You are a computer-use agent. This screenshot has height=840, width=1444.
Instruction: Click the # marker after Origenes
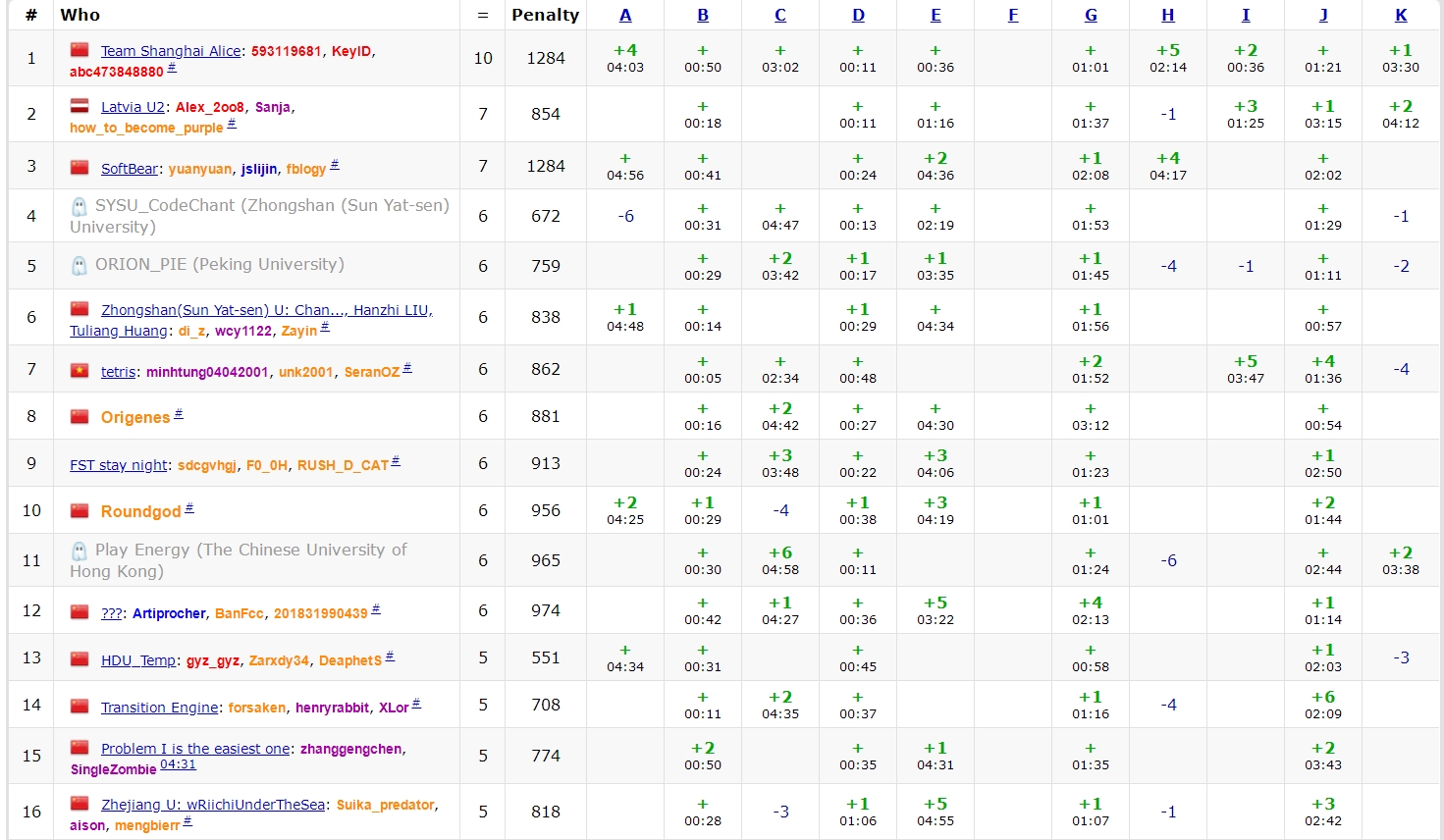(x=179, y=414)
